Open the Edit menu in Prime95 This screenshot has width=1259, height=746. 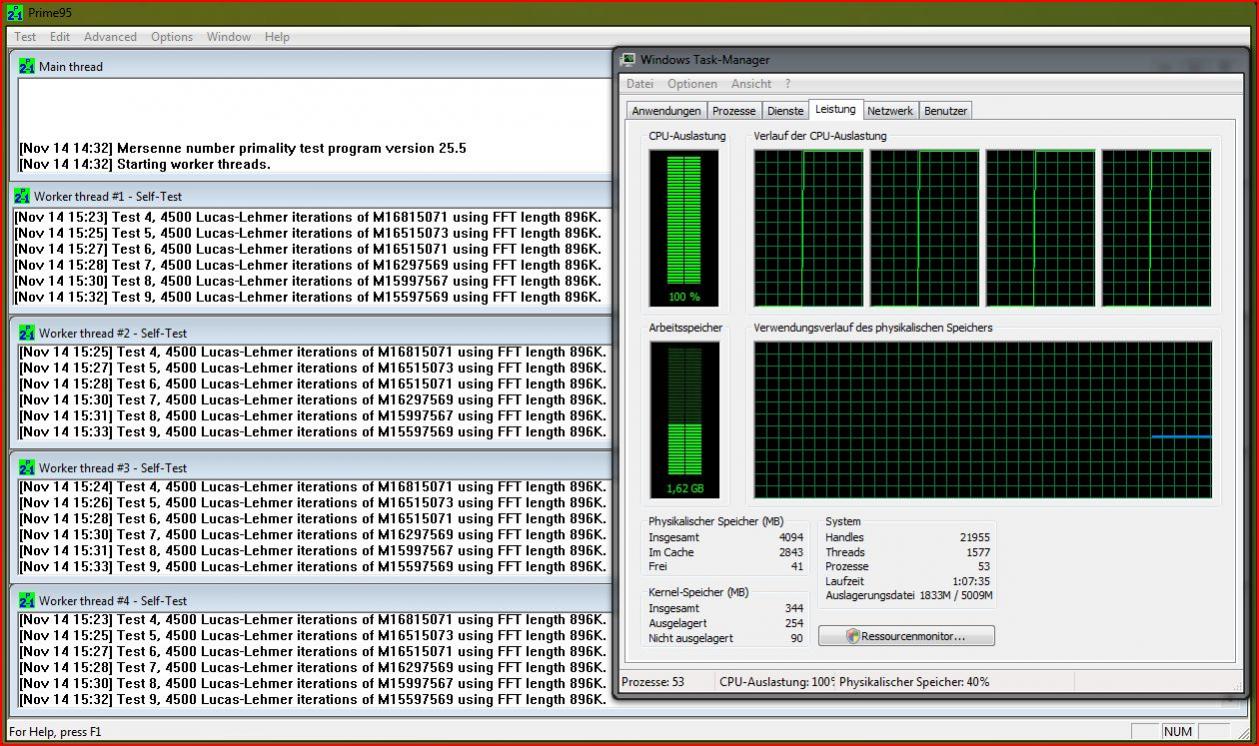click(x=60, y=37)
